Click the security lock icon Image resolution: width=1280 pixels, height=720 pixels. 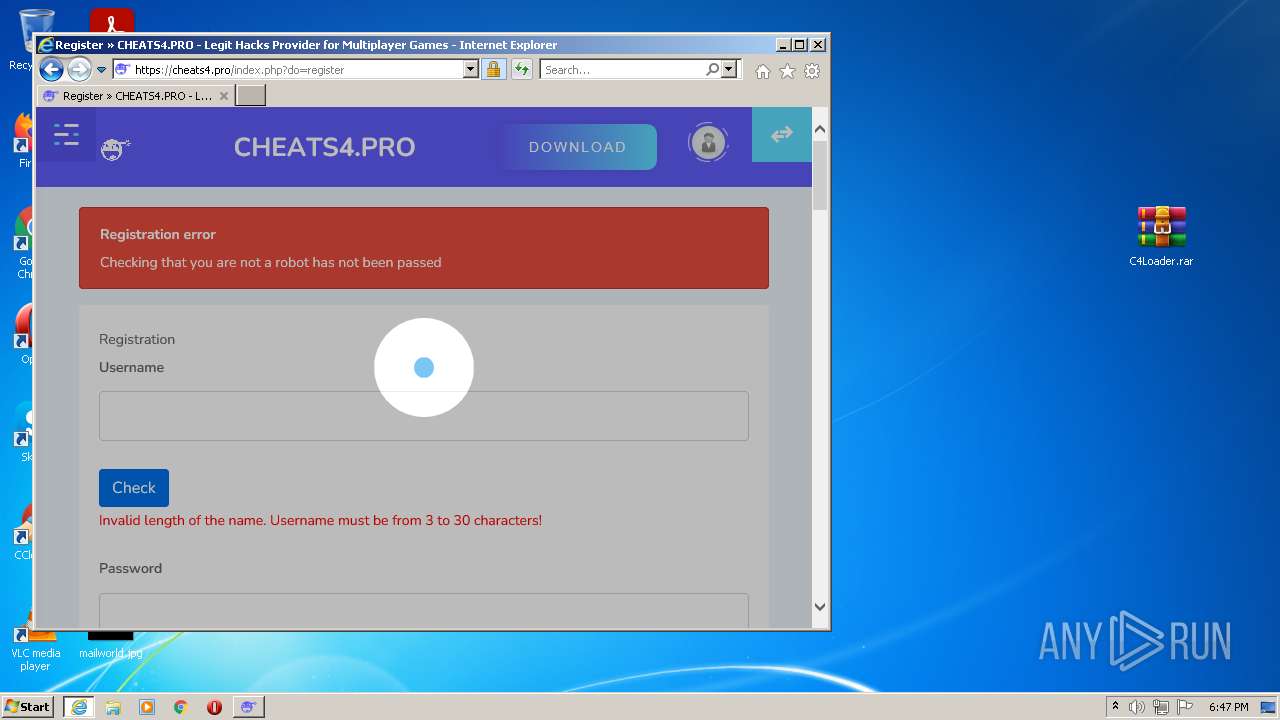[x=493, y=70]
